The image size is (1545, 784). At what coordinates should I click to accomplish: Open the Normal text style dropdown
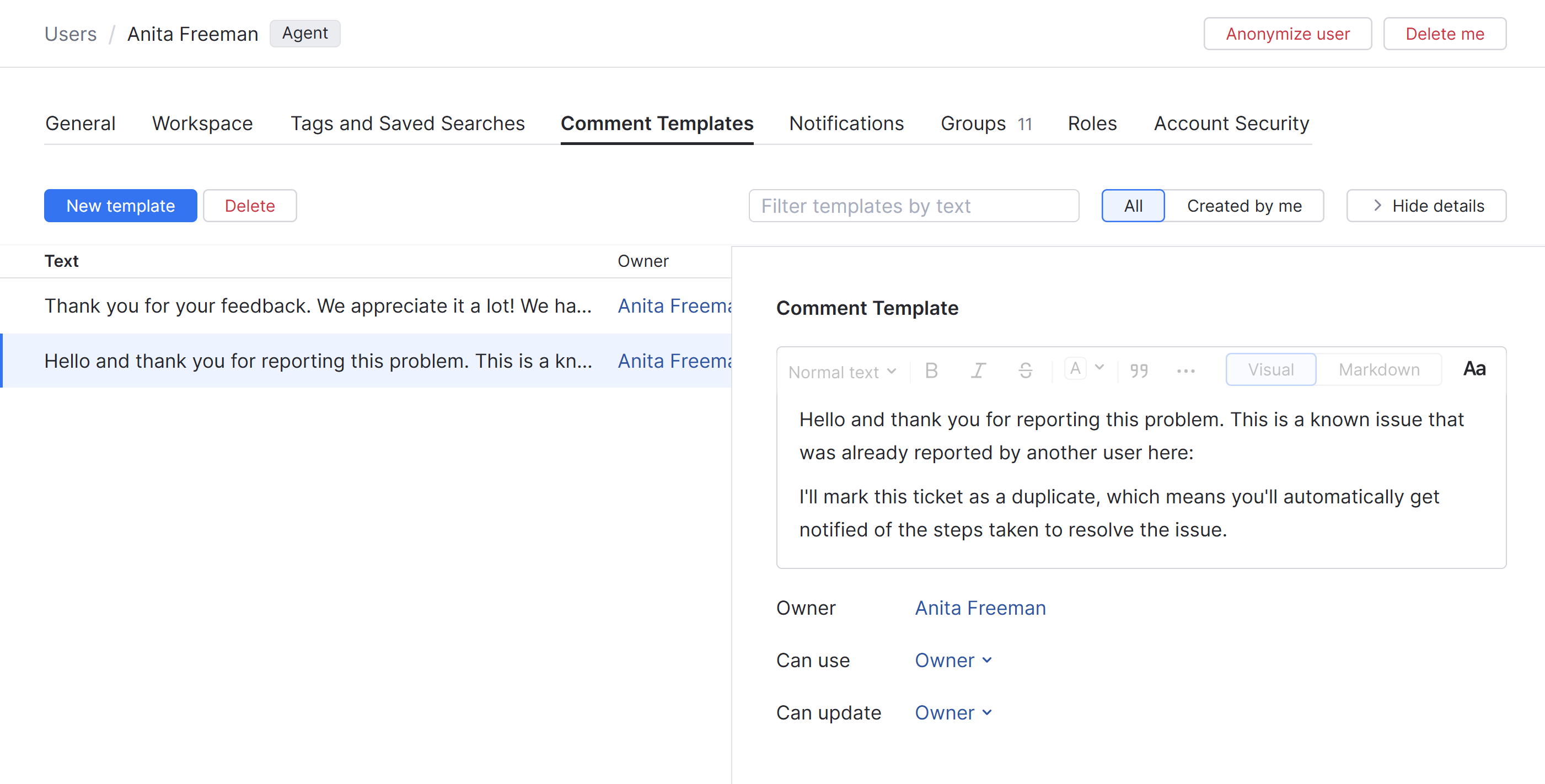pyautogui.click(x=841, y=371)
